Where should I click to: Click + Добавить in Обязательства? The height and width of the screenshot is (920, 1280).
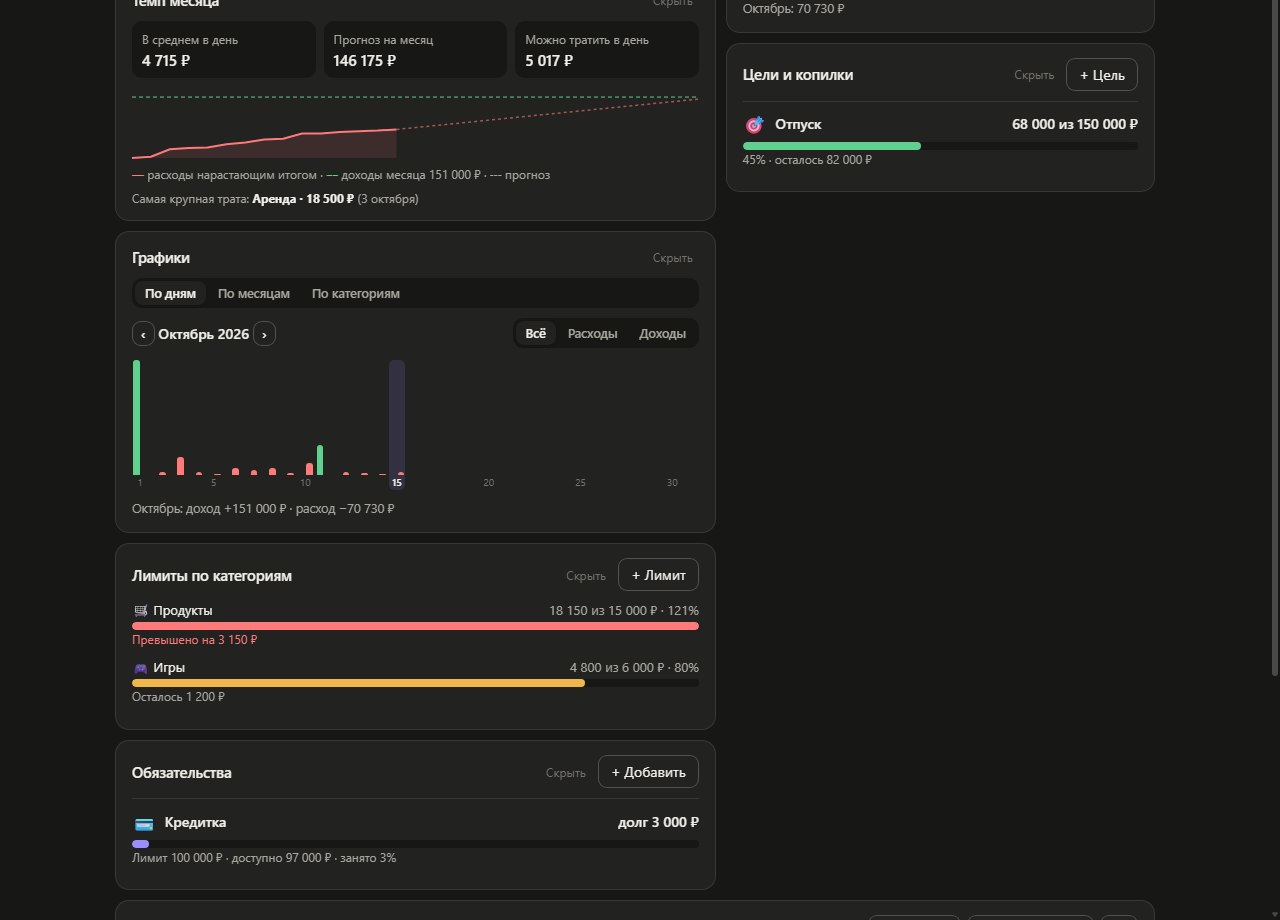coord(648,772)
